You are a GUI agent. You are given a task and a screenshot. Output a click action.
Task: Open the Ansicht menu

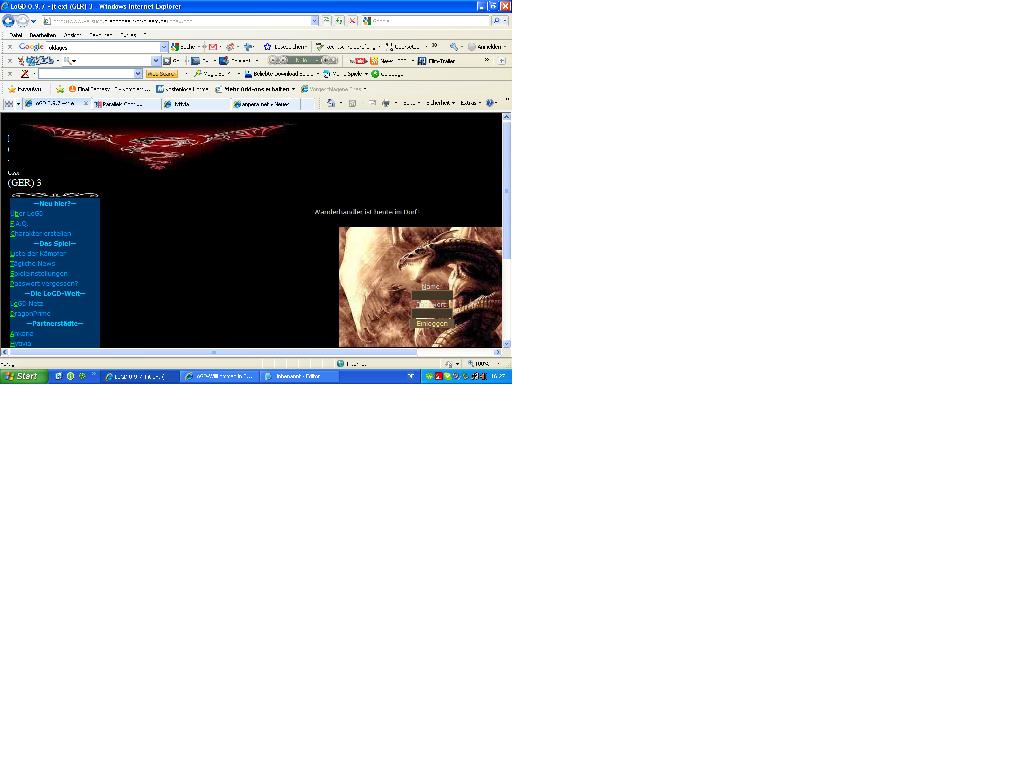(72, 35)
